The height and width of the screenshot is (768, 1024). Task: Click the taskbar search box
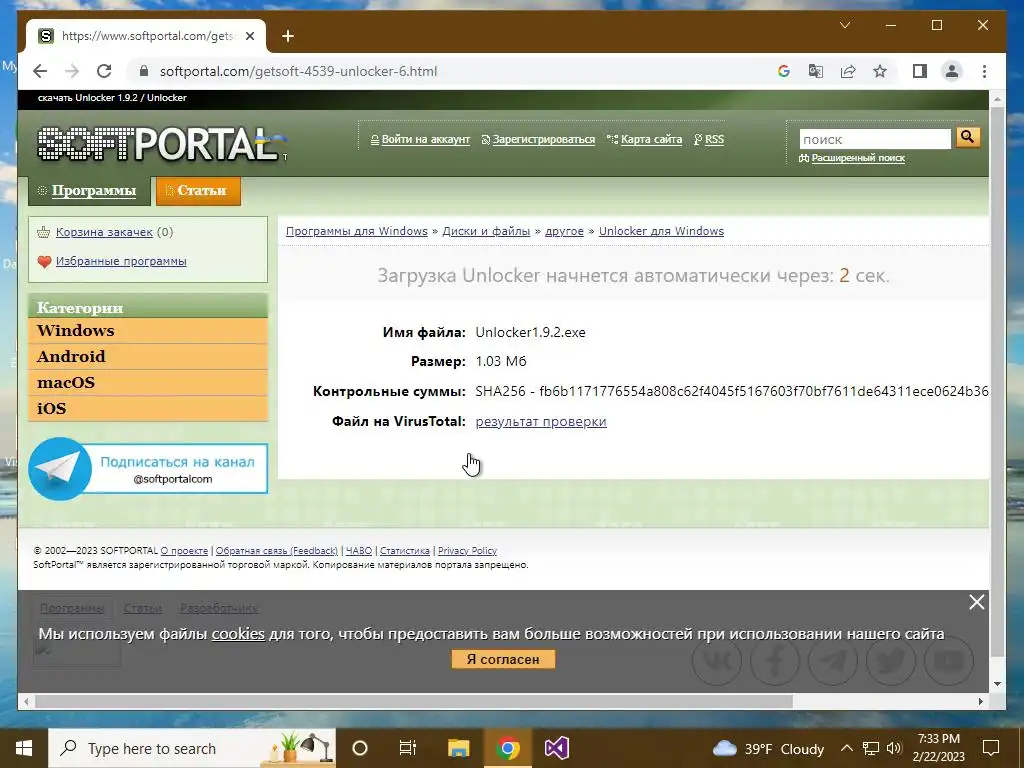[x=191, y=748]
